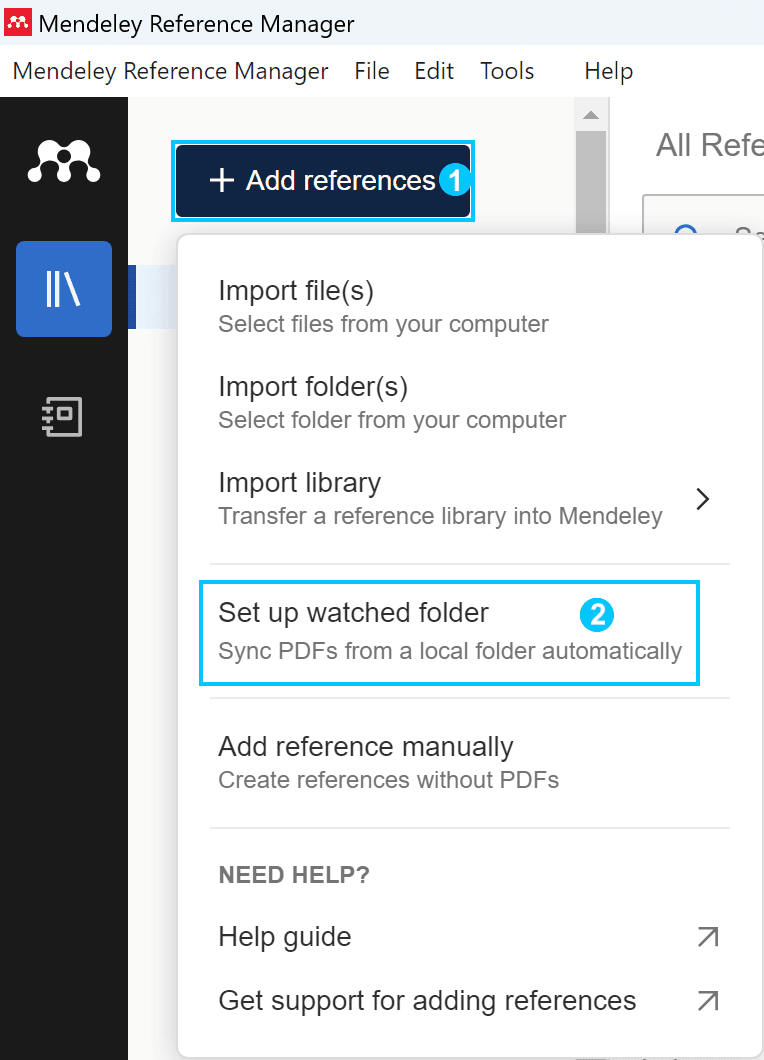Viewport: 764px width, 1060px height.
Task: Click the Add references button
Action: click(x=323, y=181)
